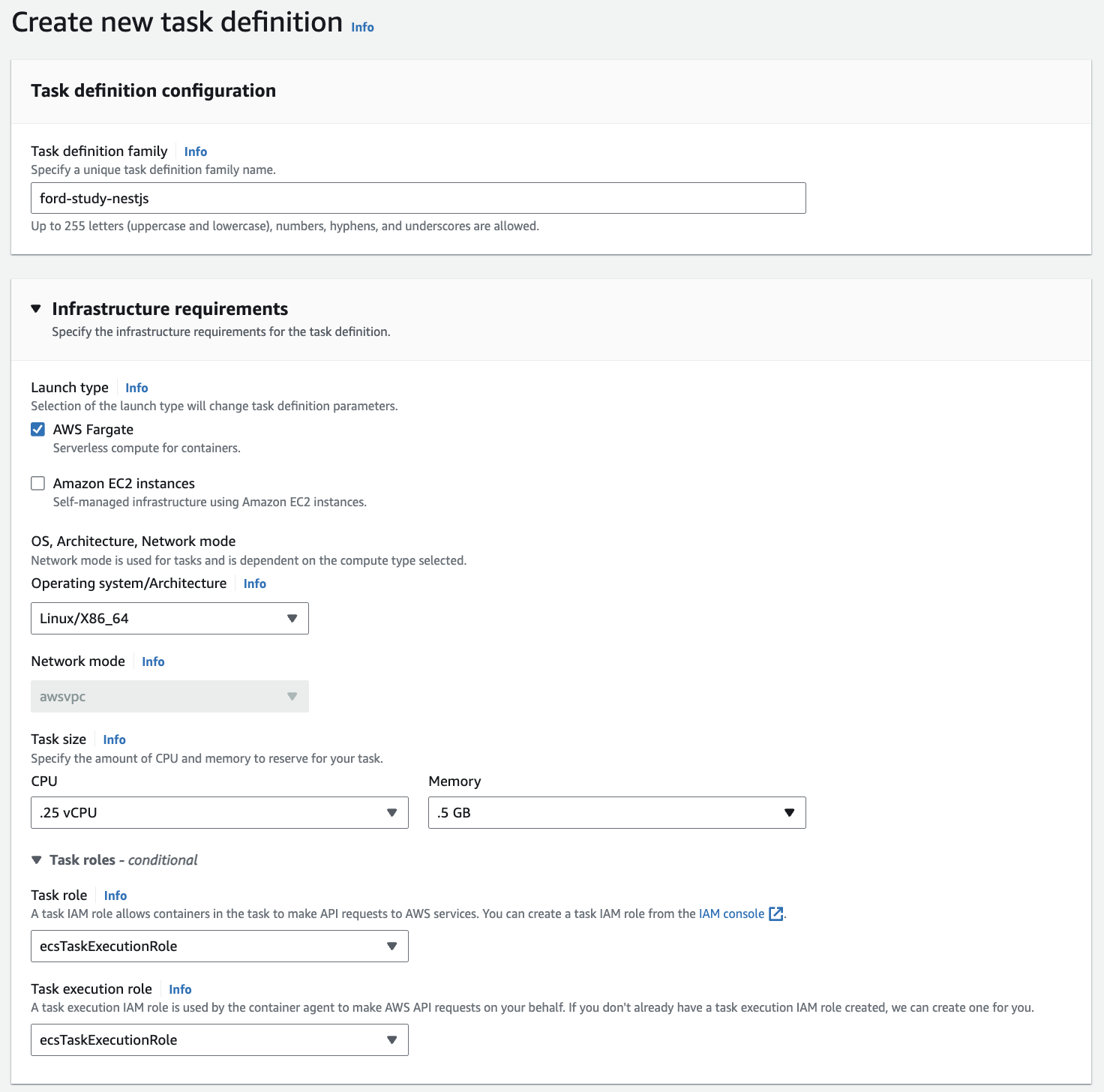Viewport: 1104px width, 1092px height.
Task: Open the Memory size dropdown
Action: [x=617, y=813]
